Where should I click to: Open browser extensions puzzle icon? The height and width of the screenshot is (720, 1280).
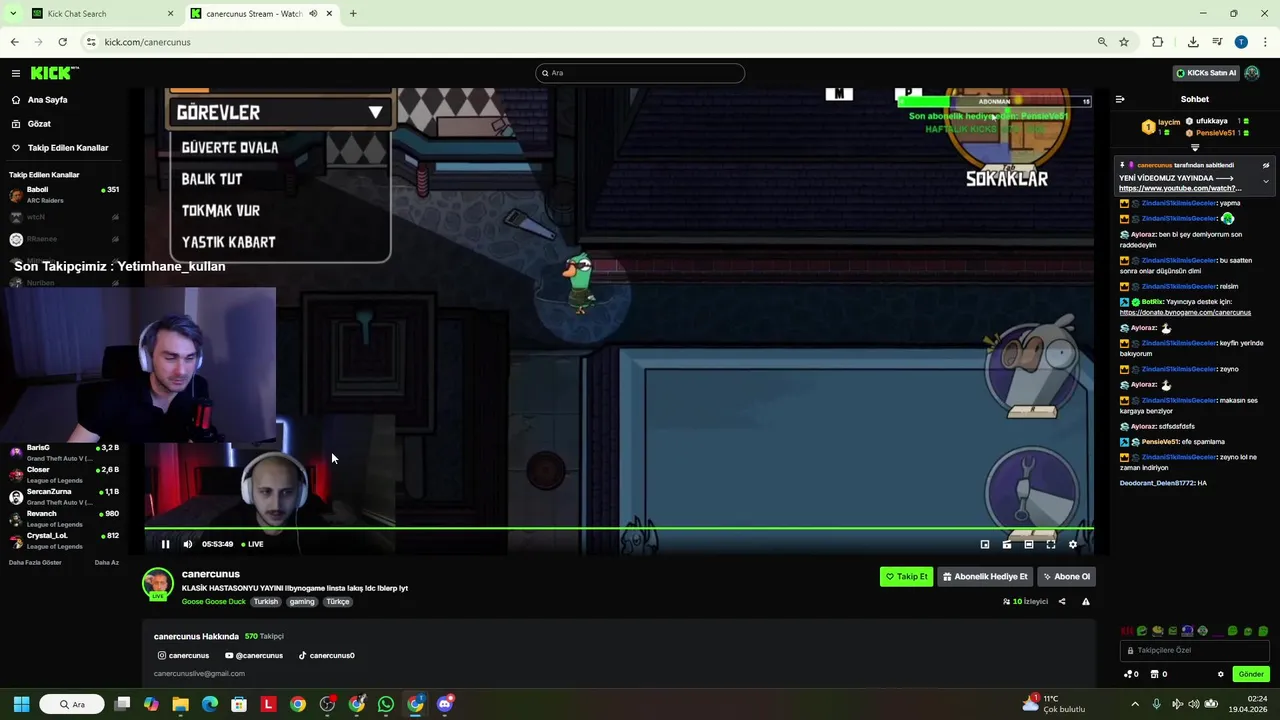click(1157, 42)
